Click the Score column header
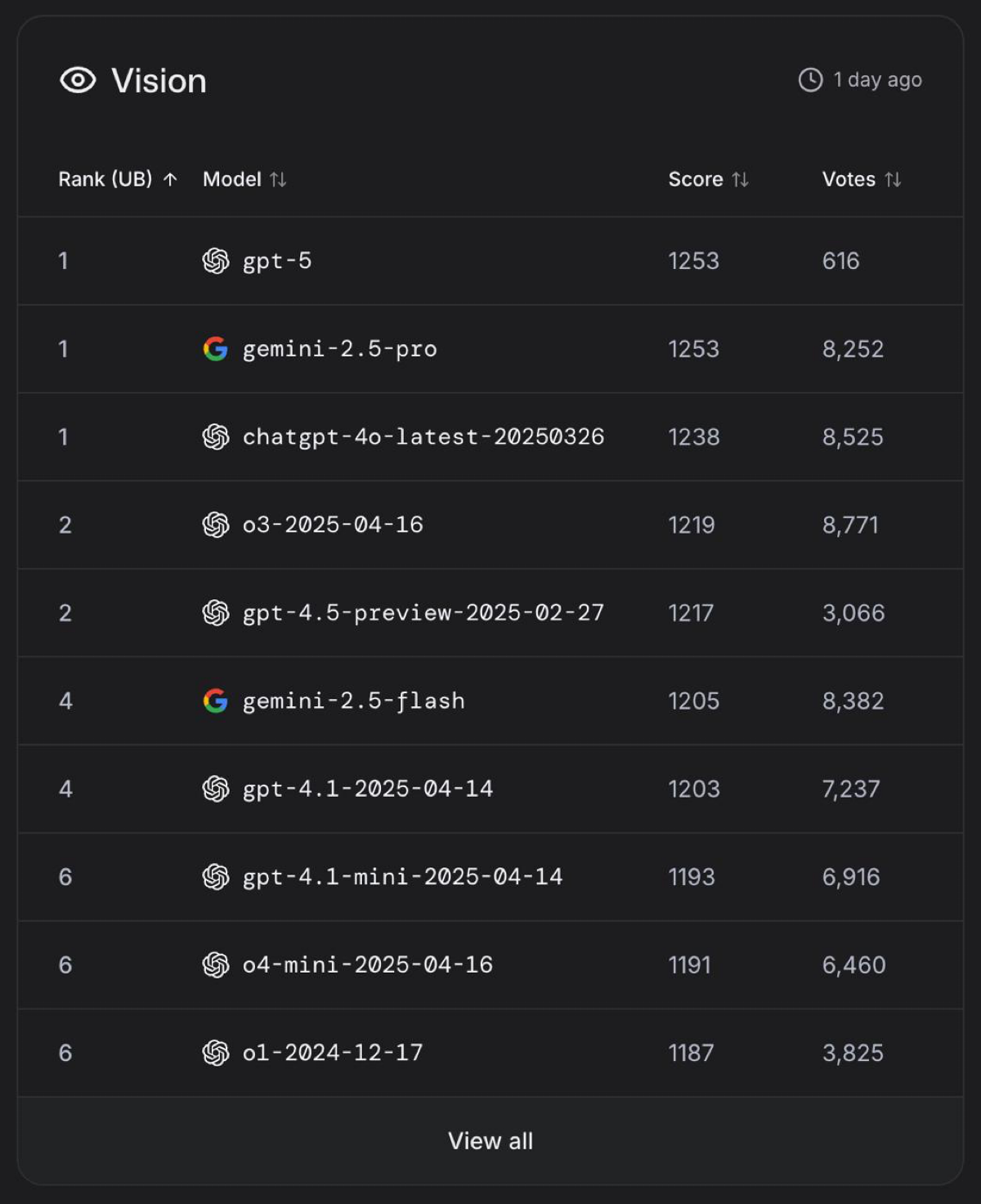Image resolution: width=981 pixels, height=1204 pixels. click(x=696, y=179)
